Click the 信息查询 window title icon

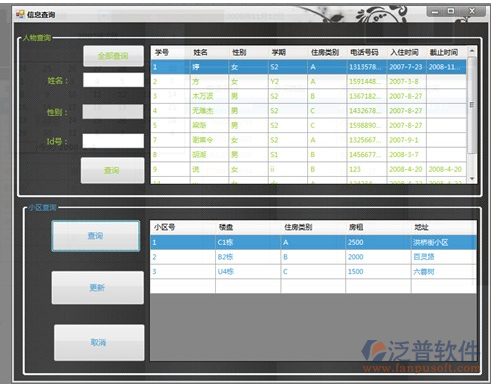[x=20, y=14]
